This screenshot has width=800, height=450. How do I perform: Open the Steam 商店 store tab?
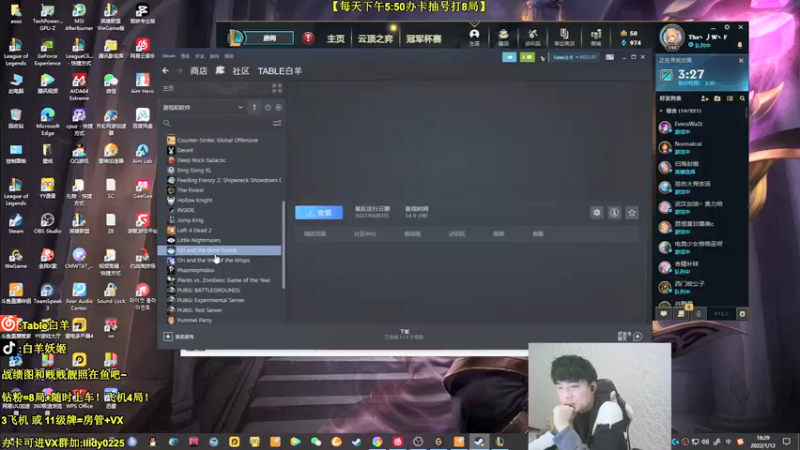click(x=198, y=71)
